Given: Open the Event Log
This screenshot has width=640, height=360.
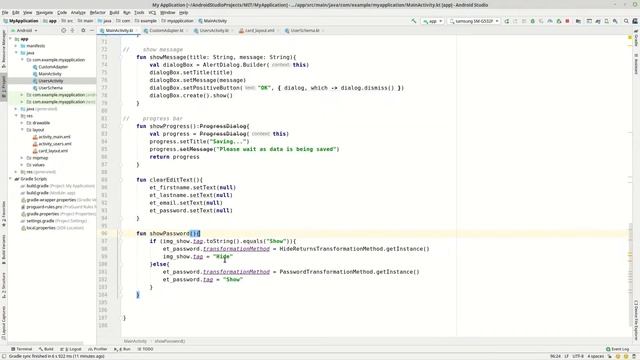Looking at the screenshot, I should (x=618, y=349).
